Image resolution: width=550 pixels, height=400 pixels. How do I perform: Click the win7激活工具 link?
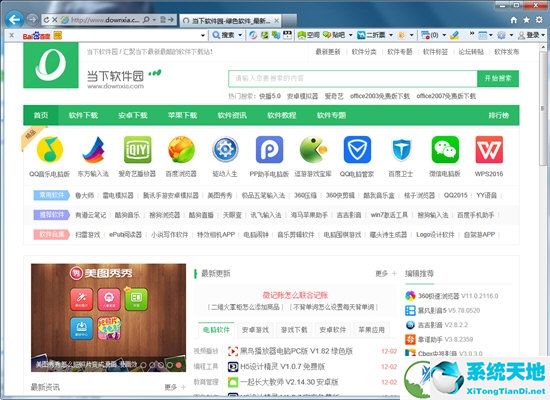389,215
